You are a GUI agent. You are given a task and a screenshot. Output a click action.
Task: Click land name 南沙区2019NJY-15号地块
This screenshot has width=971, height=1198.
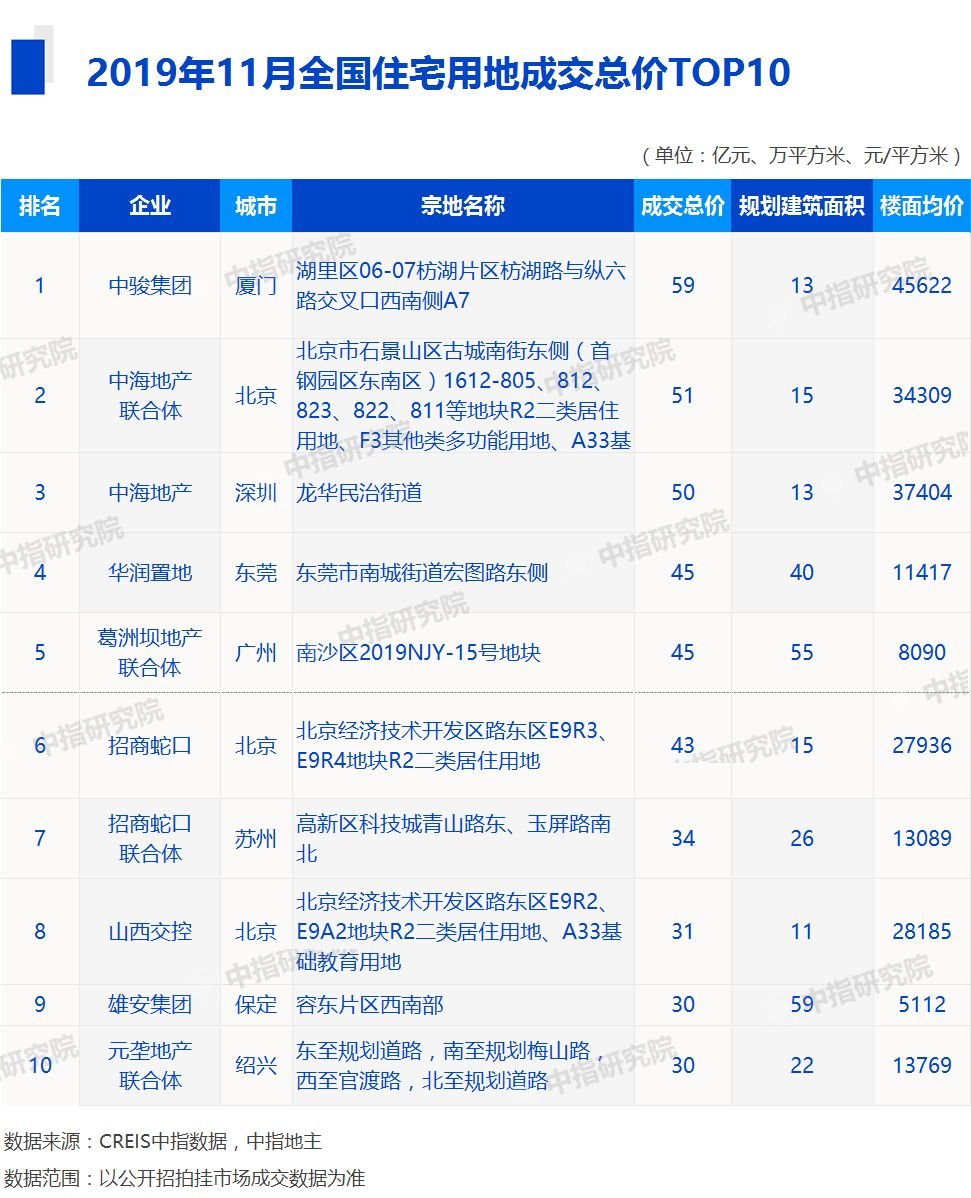(418, 652)
